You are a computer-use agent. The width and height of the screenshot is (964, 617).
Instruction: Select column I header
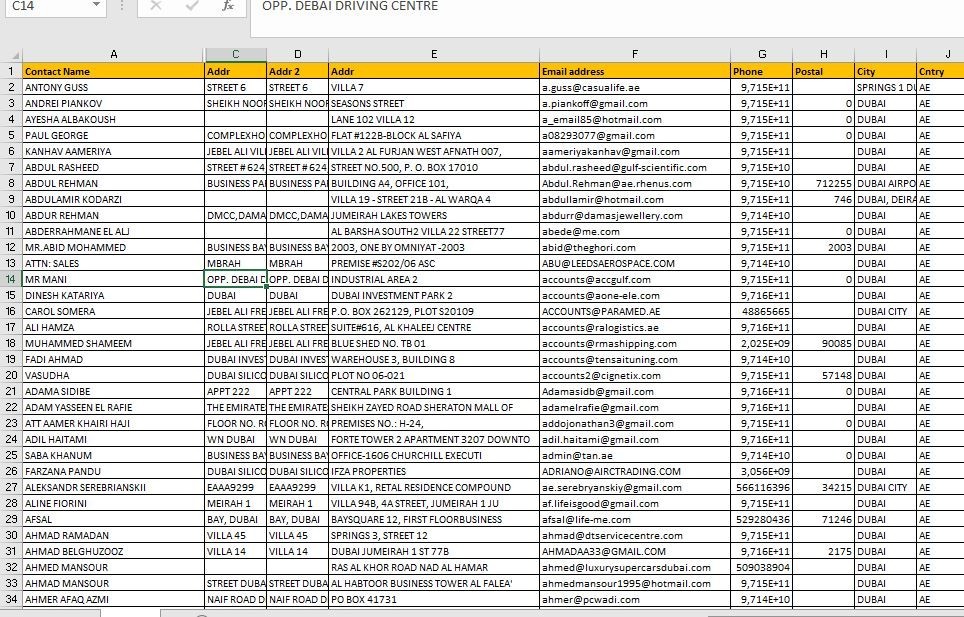tap(886, 55)
